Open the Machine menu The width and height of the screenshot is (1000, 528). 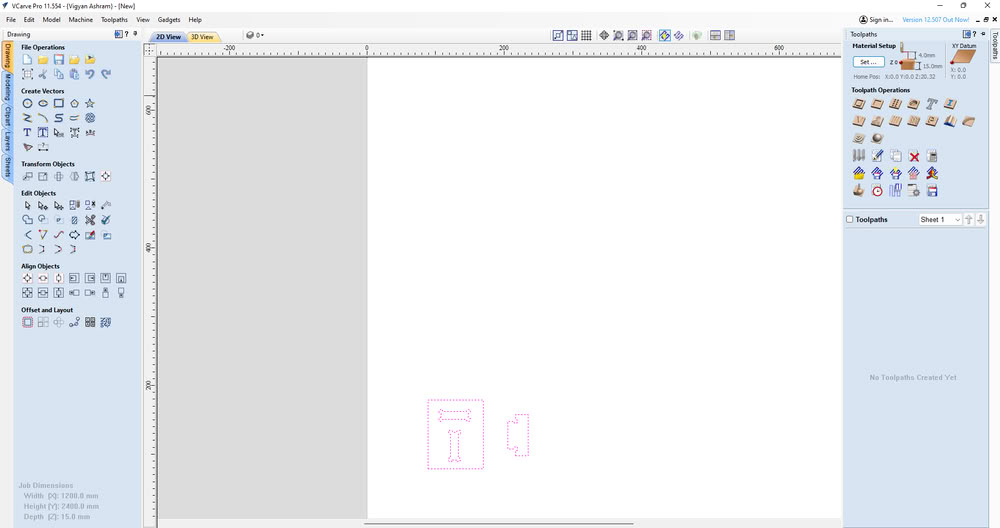81,20
